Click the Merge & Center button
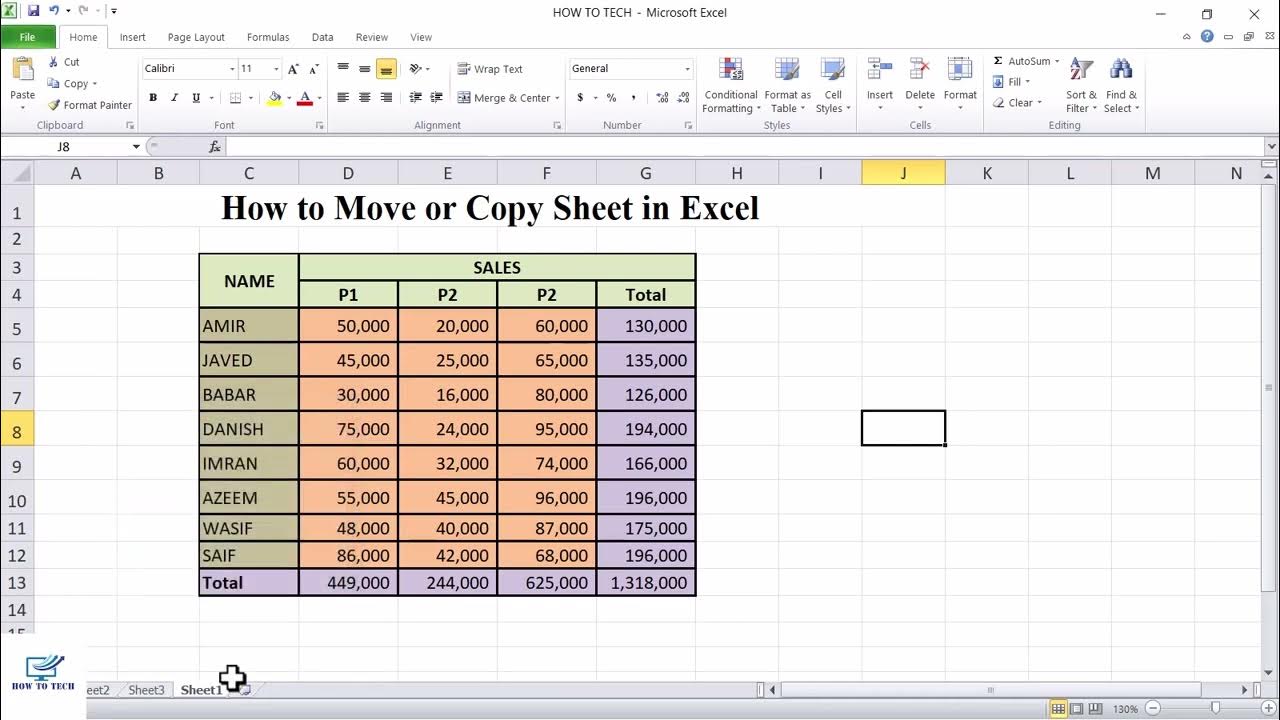 (x=504, y=98)
